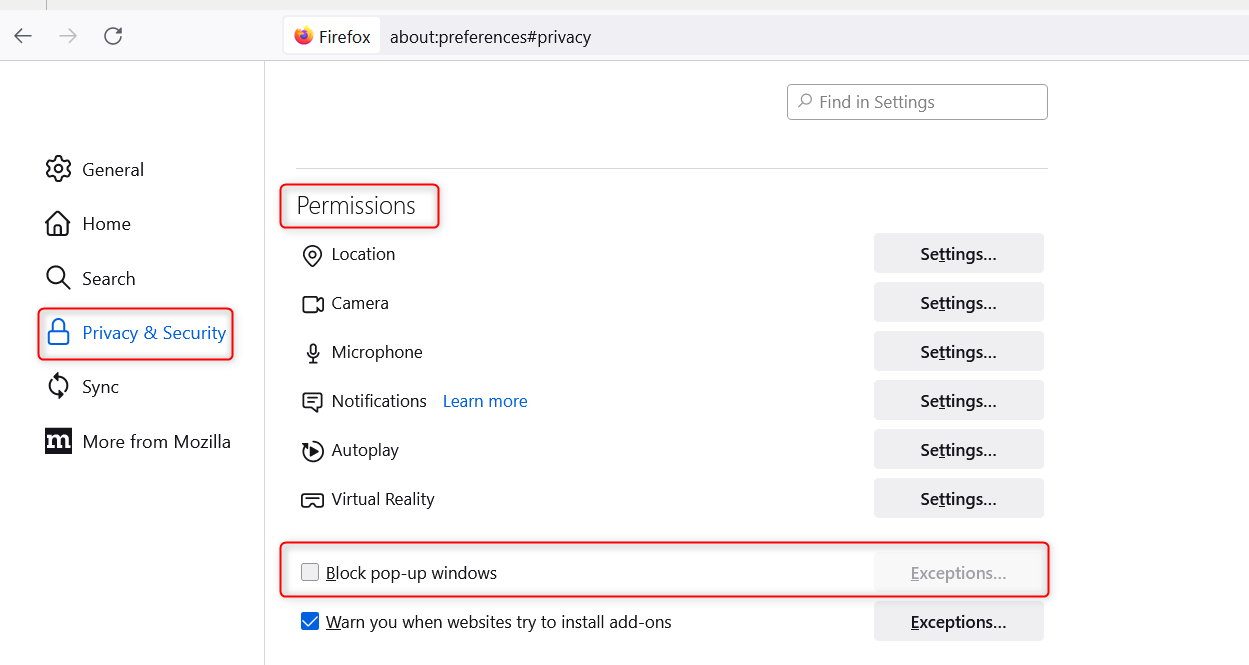Click the browser back arrow icon
This screenshot has height=665, width=1249.
(23, 36)
